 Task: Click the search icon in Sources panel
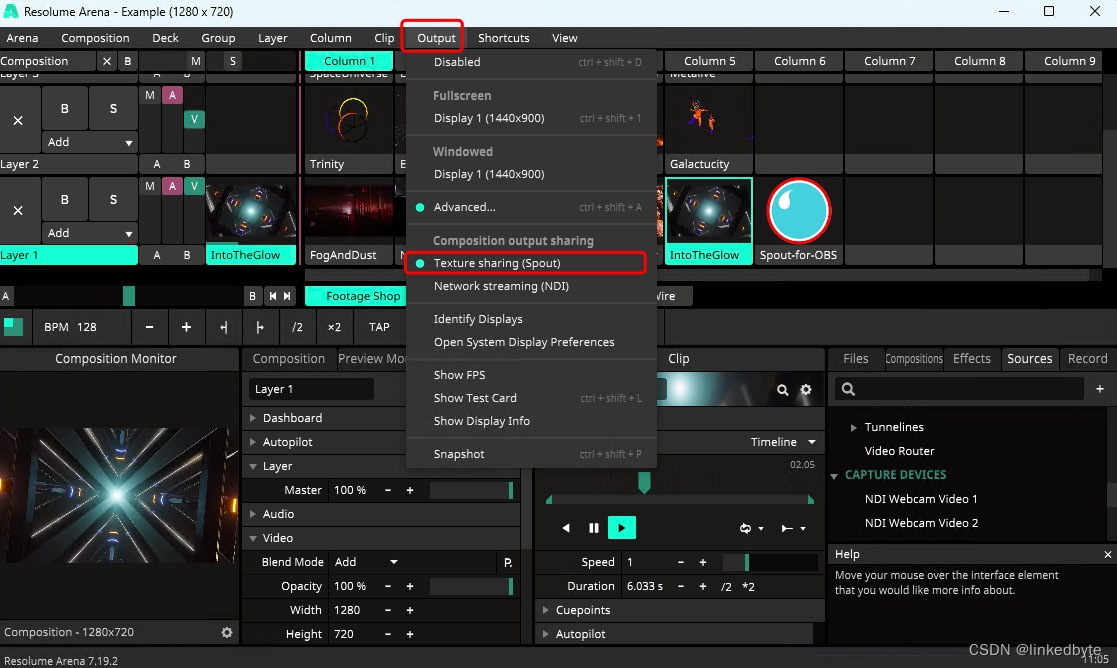coord(848,389)
